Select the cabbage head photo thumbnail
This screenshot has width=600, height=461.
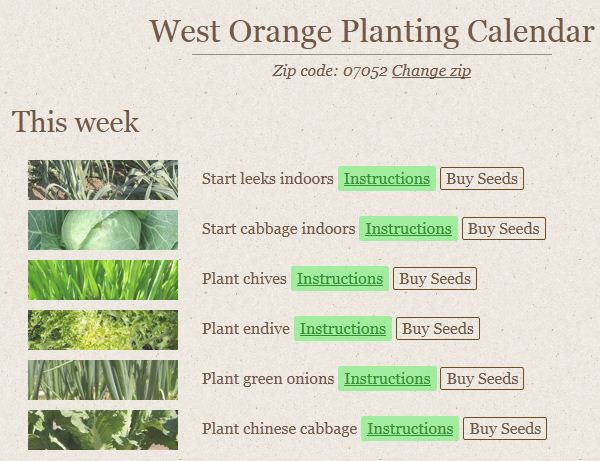pos(103,230)
